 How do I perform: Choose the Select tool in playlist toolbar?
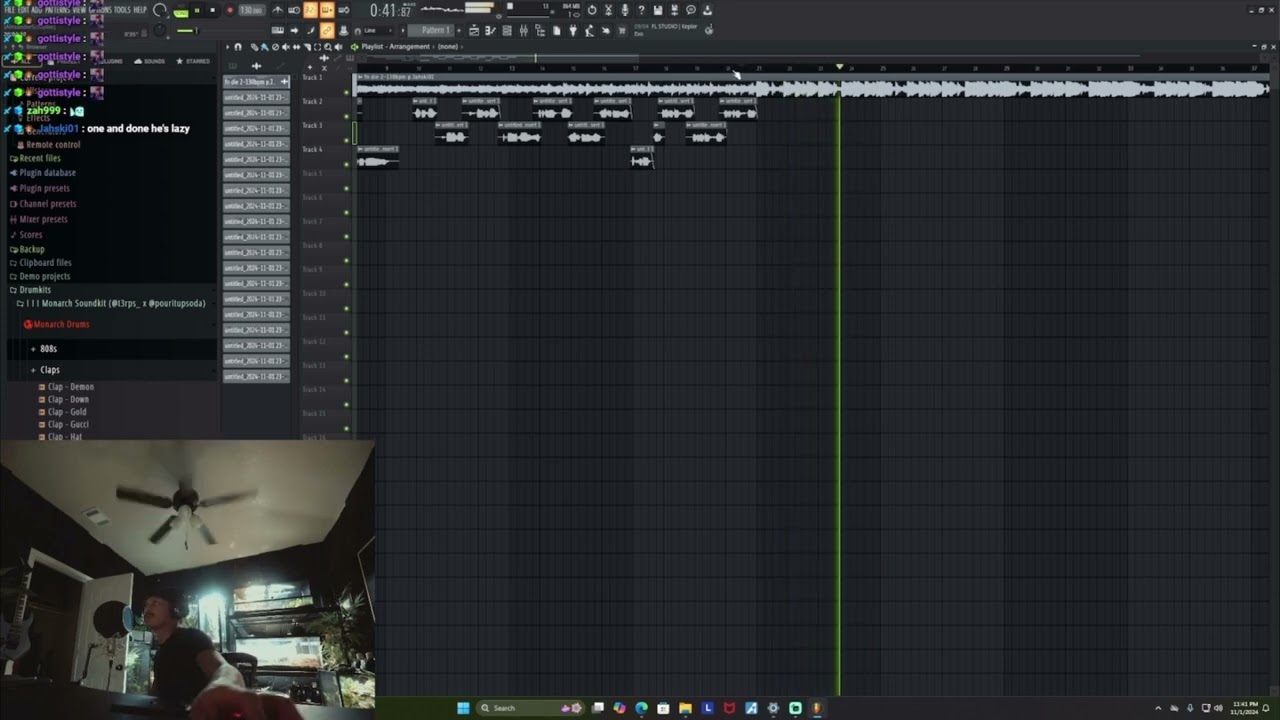pyautogui.click(x=317, y=47)
